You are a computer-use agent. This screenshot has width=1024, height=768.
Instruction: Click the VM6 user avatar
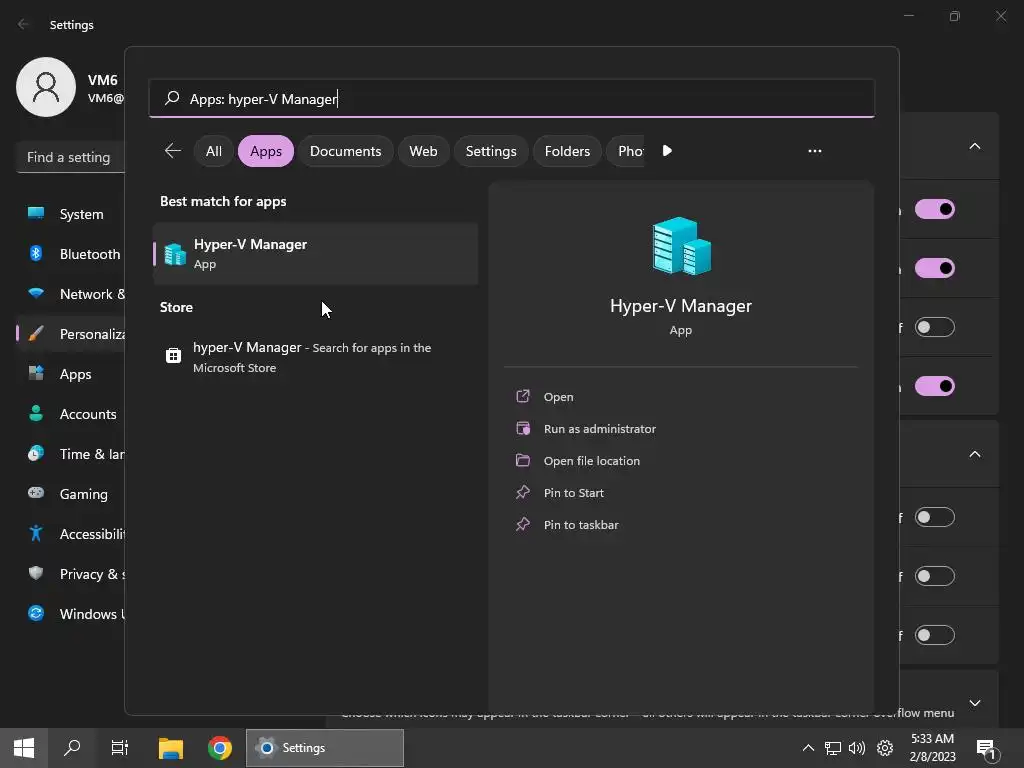pos(46,87)
